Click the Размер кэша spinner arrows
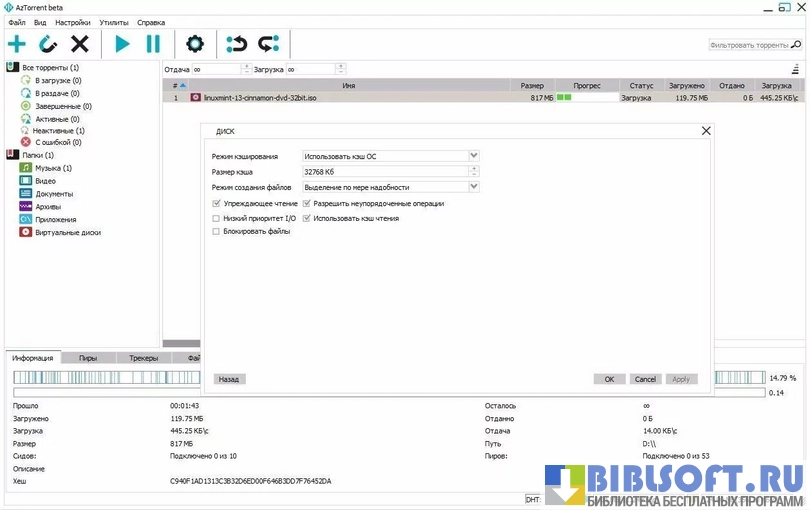This screenshot has height=510, width=810. pyautogui.click(x=473, y=171)
